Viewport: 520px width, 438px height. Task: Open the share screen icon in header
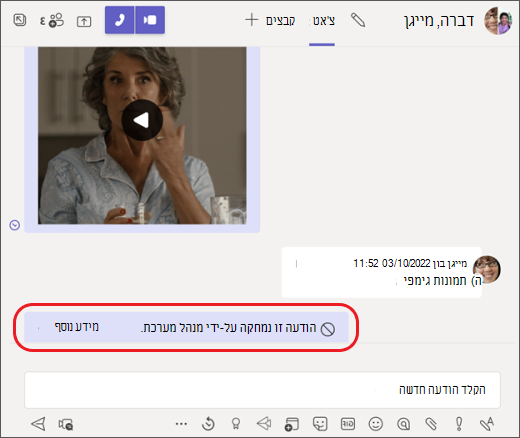pos(84,22)
